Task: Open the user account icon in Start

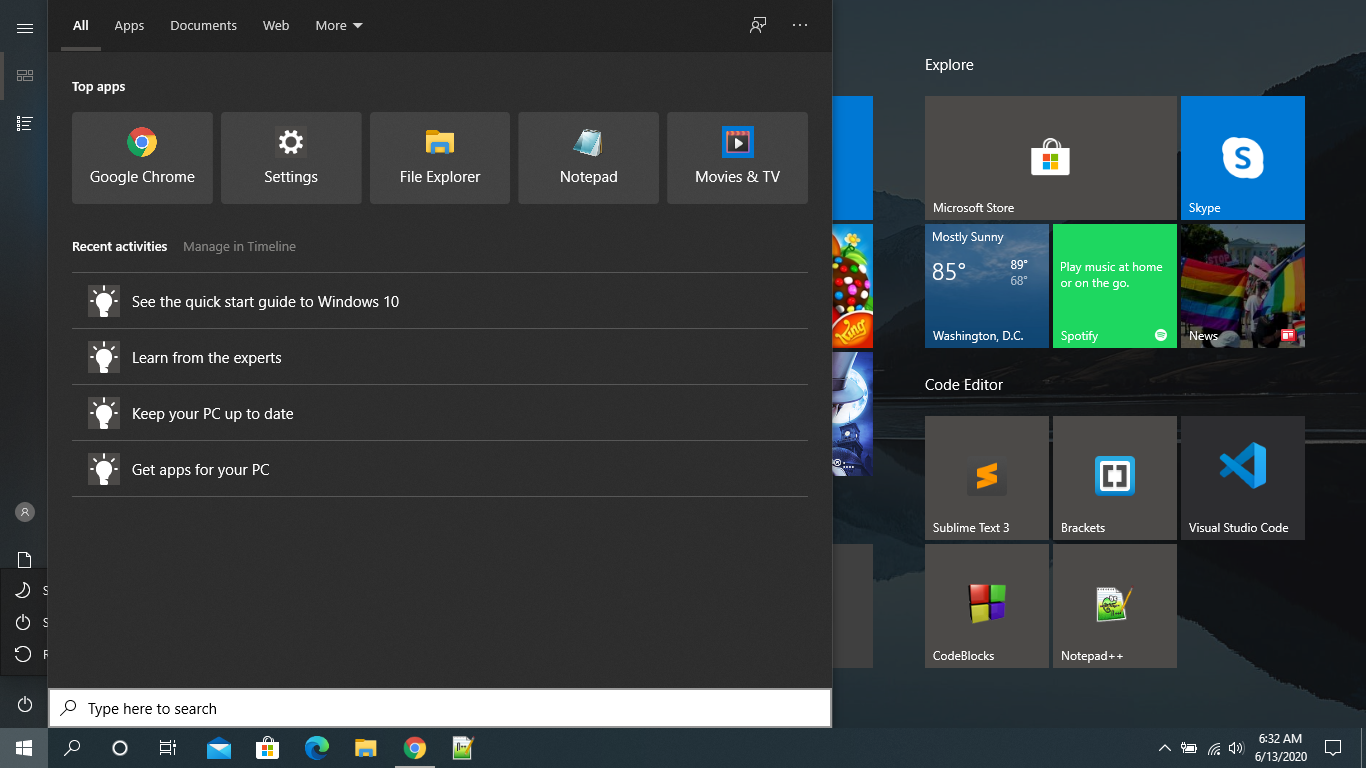Action: point(24,512)
